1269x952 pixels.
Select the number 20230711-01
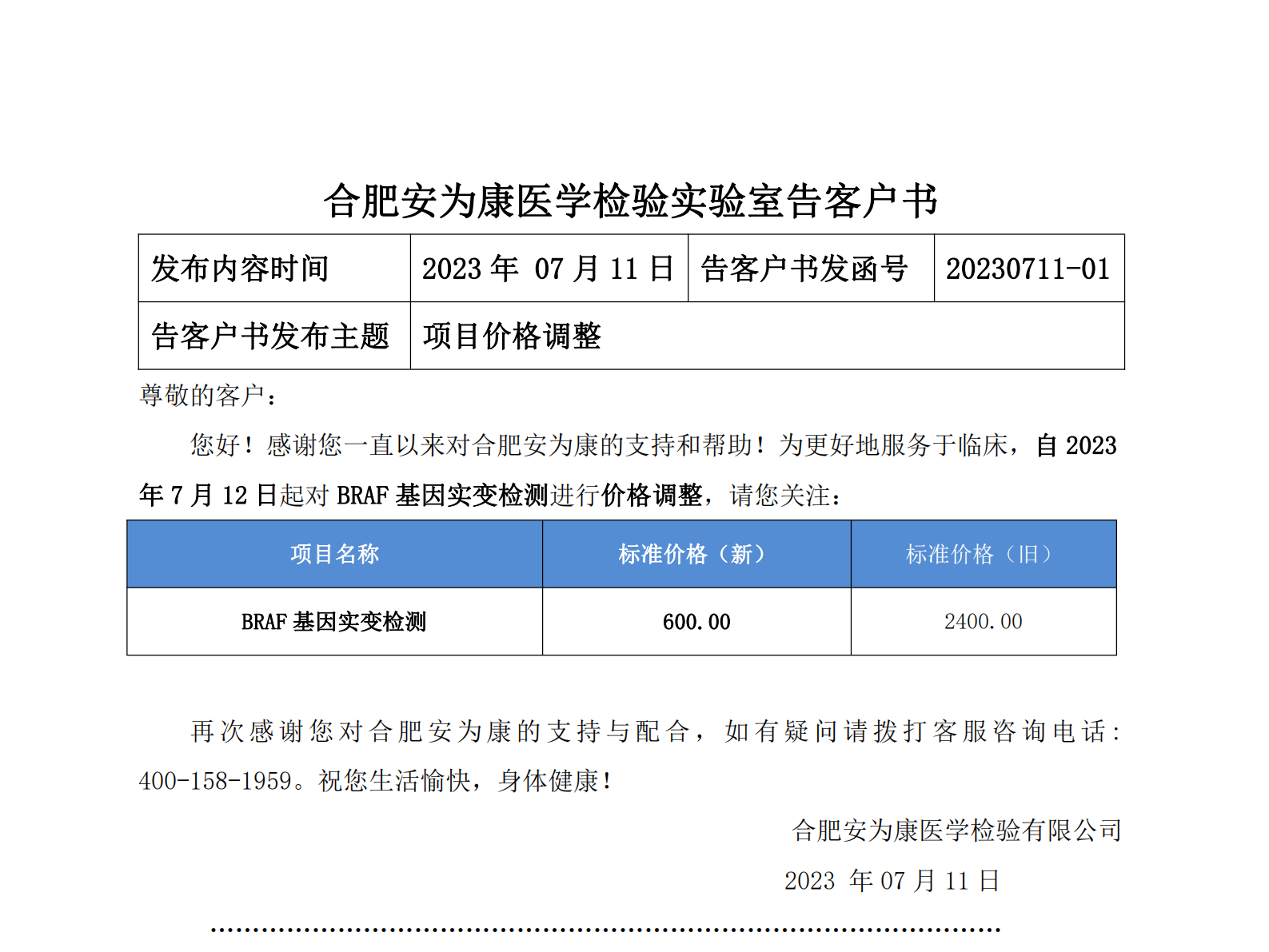1028,269
